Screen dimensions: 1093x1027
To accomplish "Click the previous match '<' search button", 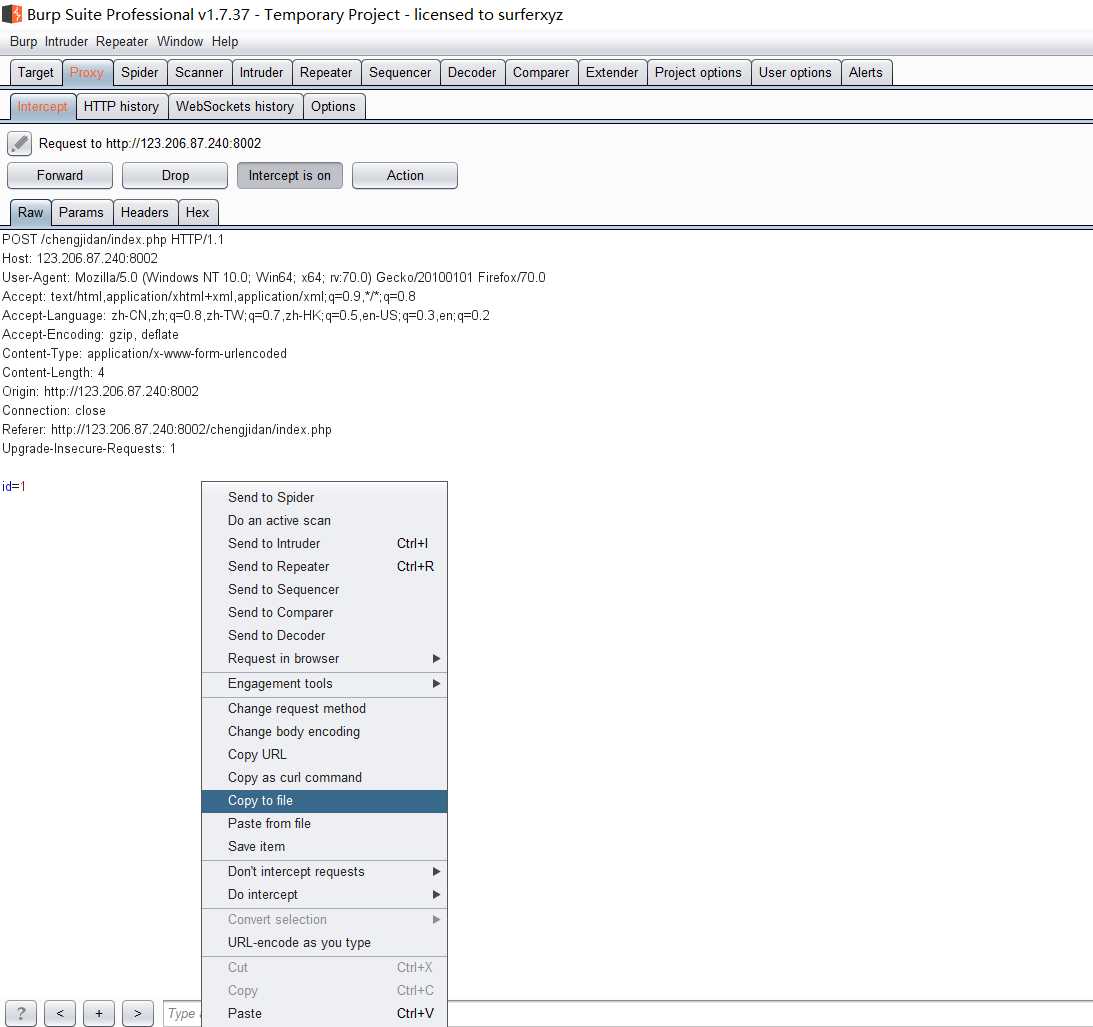I will 60,1013.
